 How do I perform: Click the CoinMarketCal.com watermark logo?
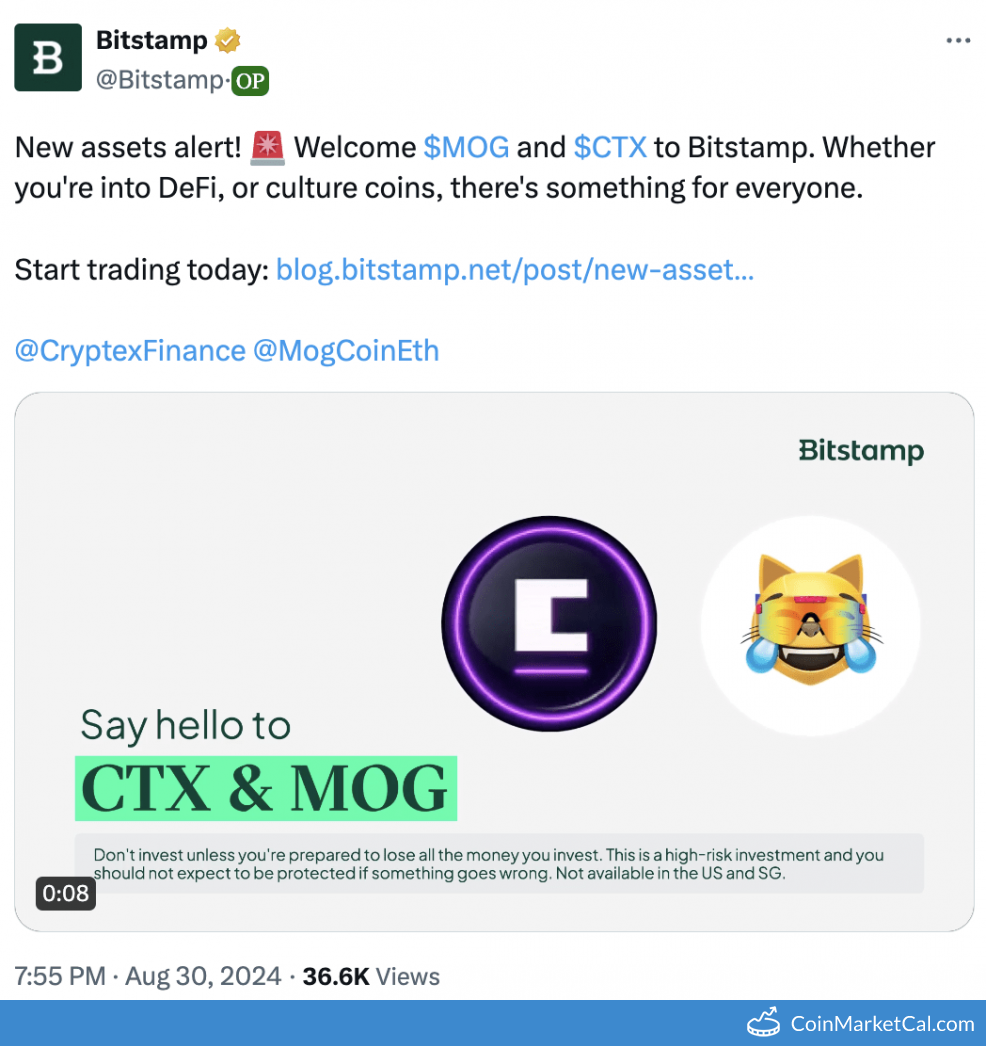(x=861, y=1023)
